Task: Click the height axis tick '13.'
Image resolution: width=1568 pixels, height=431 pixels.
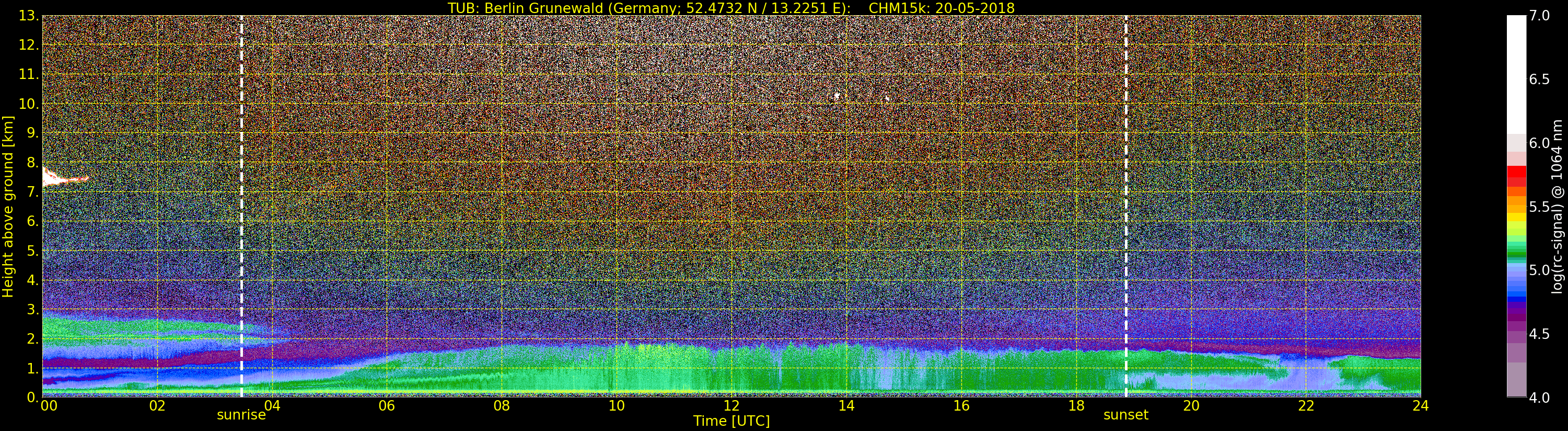Action: (29, 15)
